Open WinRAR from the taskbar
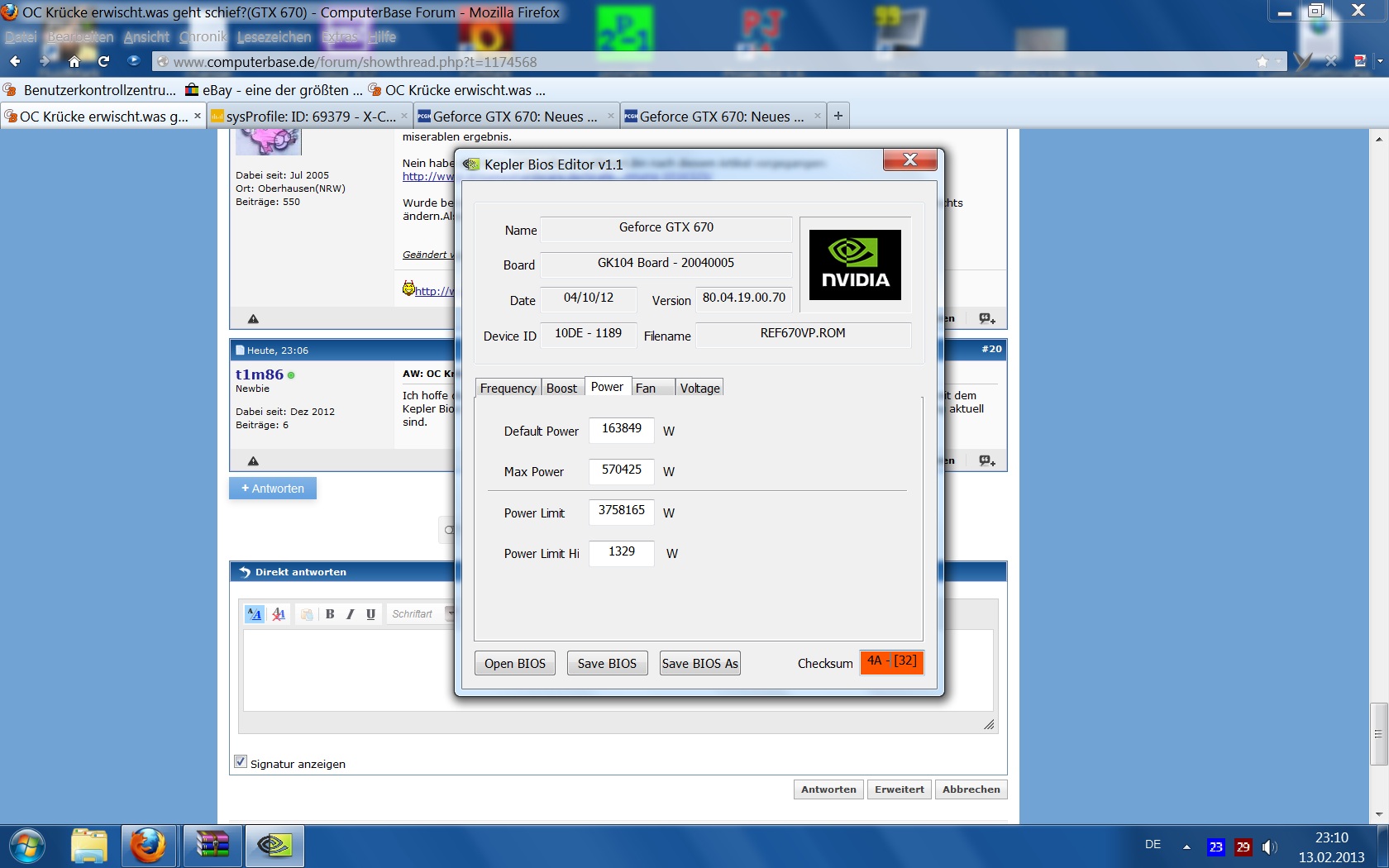 [x=212, y=847]
